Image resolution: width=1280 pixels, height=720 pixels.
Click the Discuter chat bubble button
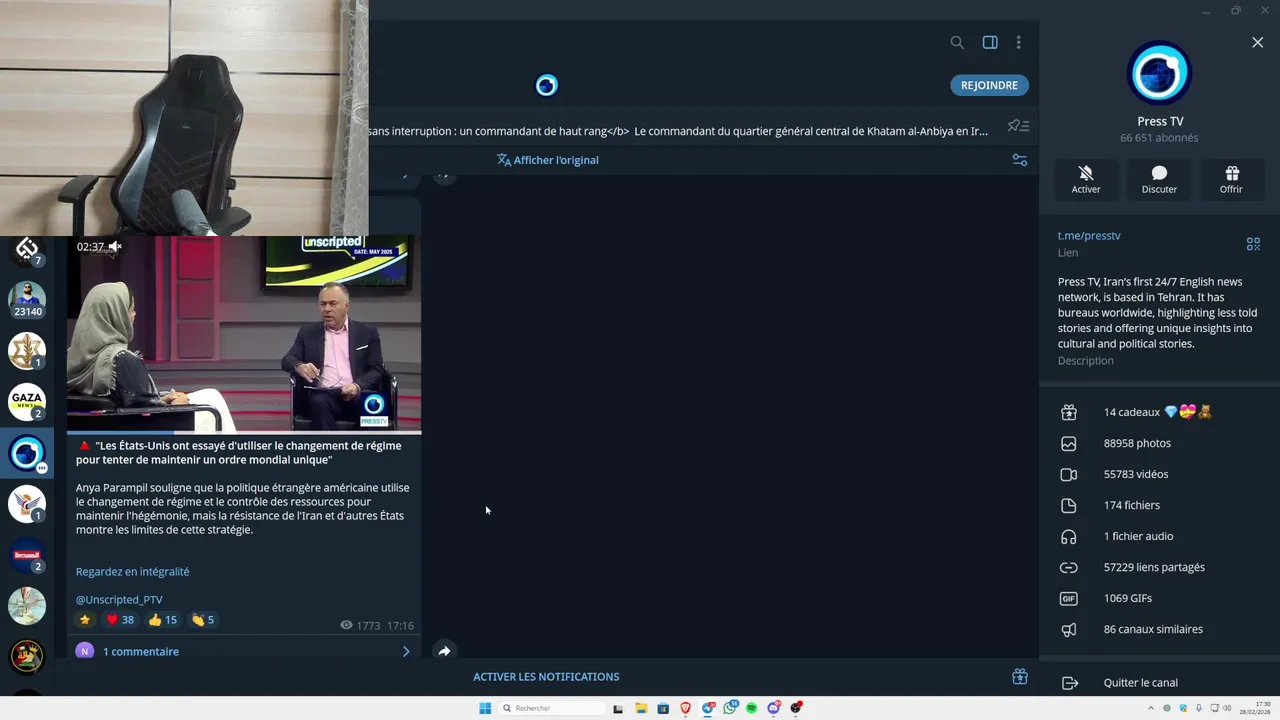[x=1159, y=179]
